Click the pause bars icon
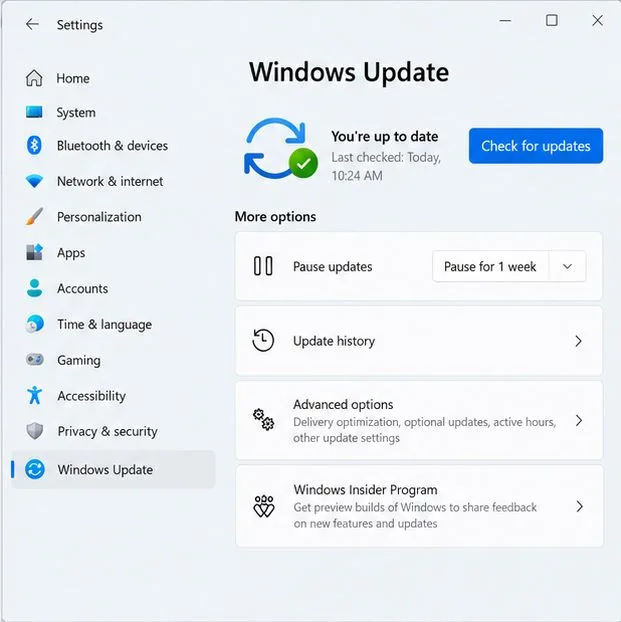The width and height of the screenshot is (621, 622). (263, 266)
